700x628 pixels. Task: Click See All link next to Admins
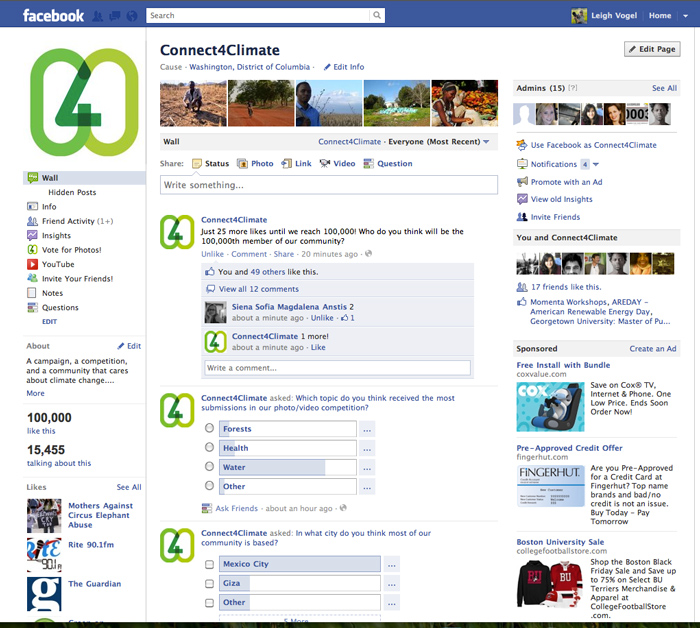pyautogui.click(x=664, y=88)
